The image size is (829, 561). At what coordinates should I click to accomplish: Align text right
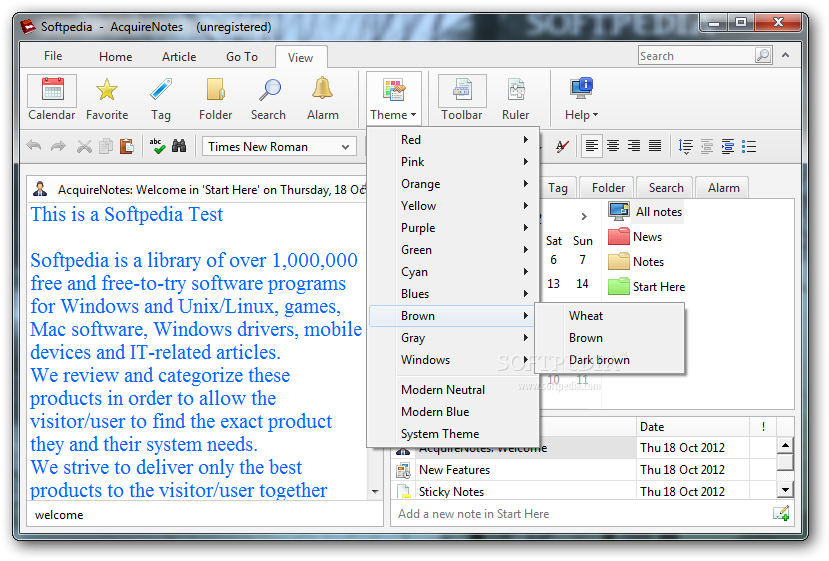(x=634, y=146)
